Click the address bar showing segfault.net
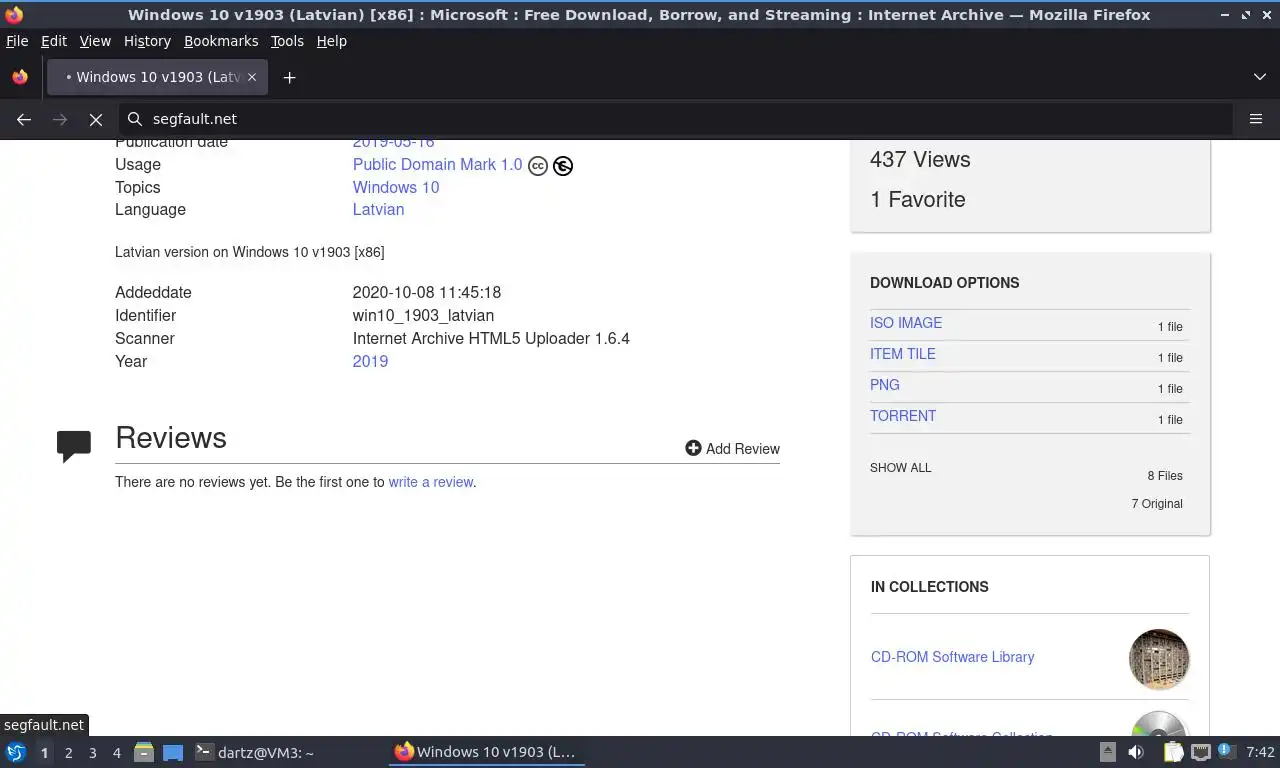This screenshot has width=1280, height=768. [x=676, y=119]
